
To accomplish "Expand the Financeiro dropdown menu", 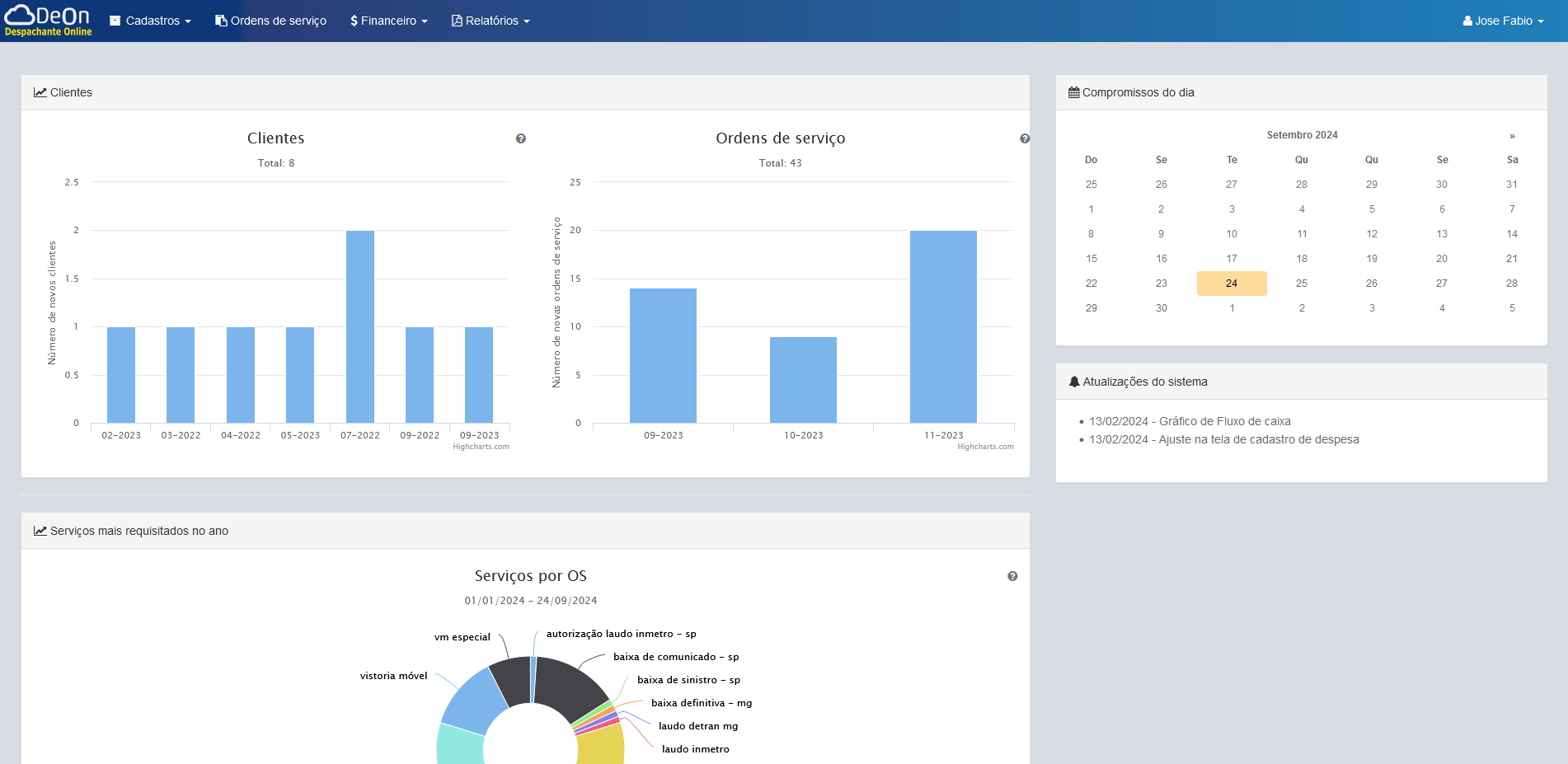I will [389, 21].
